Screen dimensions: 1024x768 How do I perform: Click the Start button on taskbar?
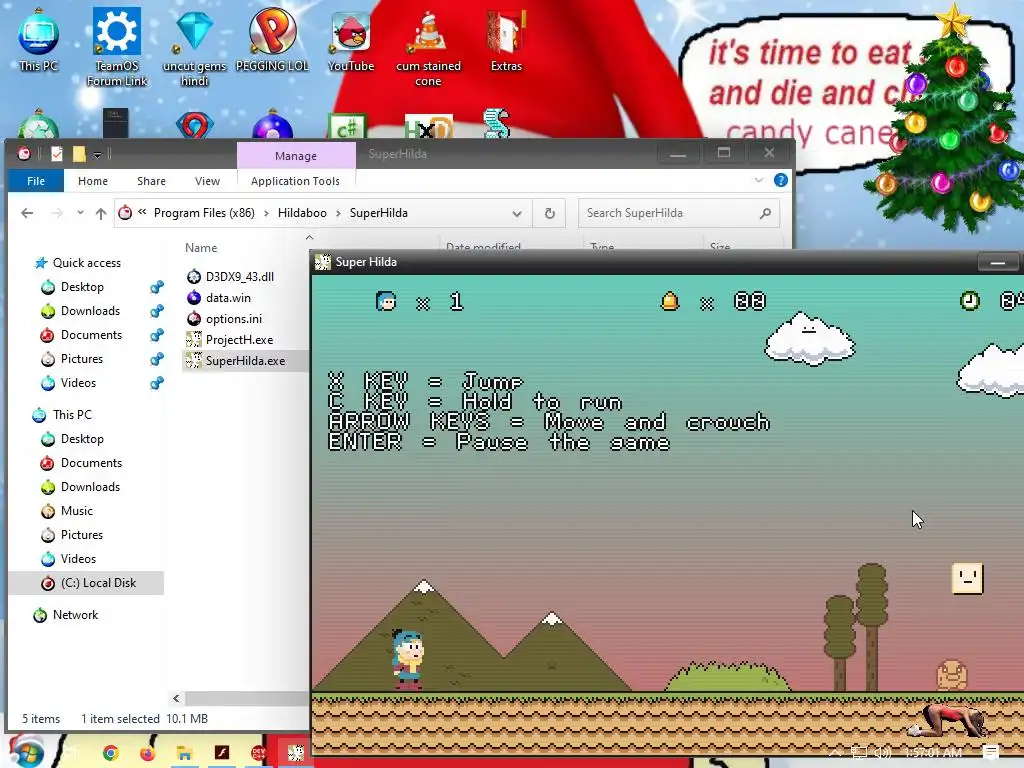(25, 751)
